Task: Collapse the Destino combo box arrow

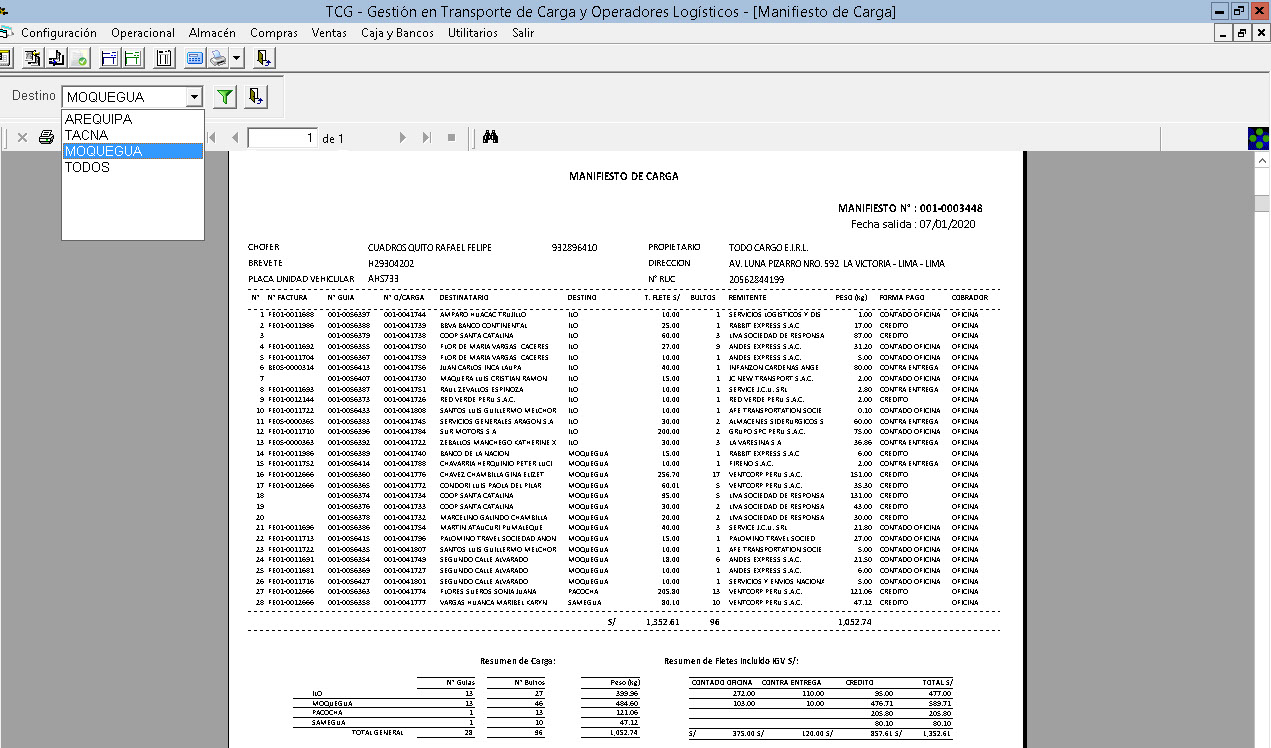Action: [194, 97]
